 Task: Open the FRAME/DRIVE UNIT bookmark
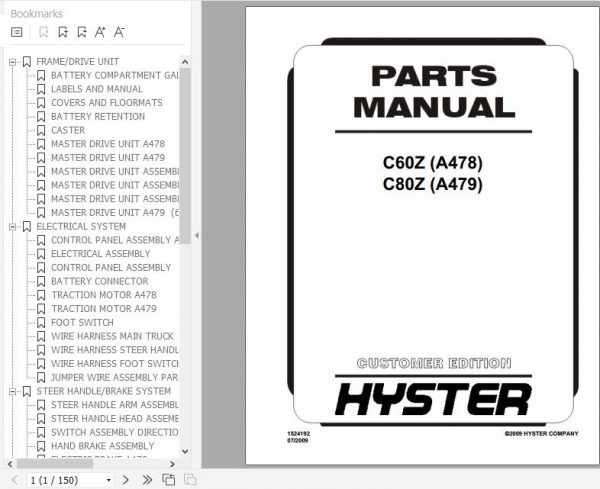[x=77, y=62]
